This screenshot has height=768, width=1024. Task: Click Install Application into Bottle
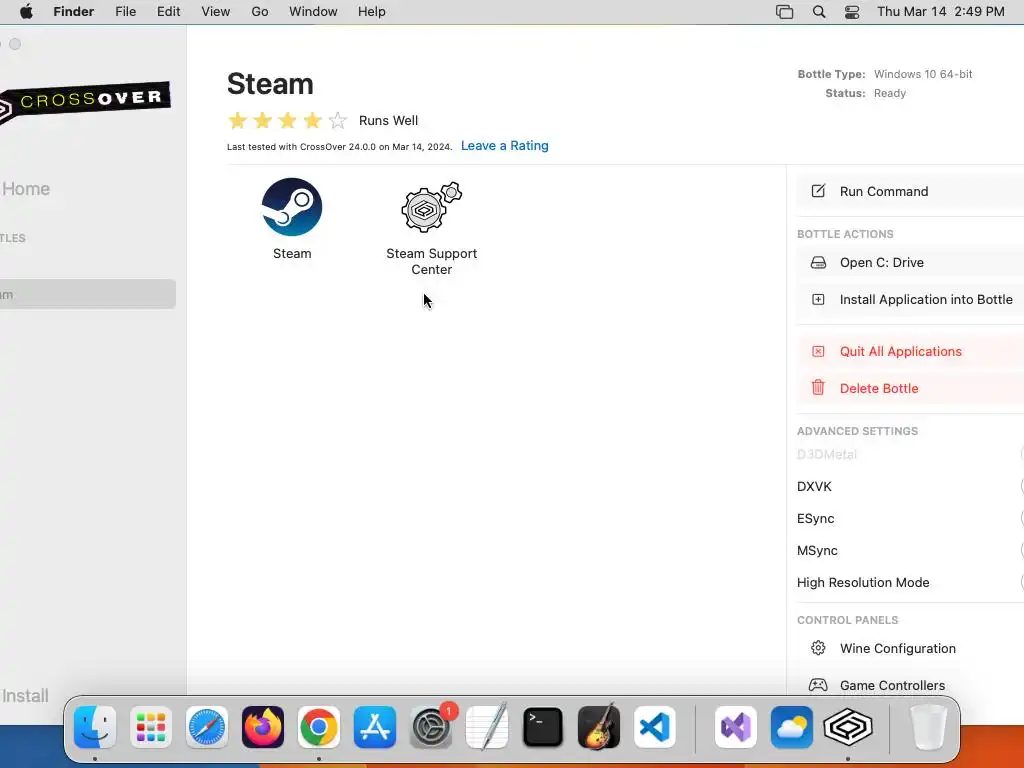click(910, 300)
